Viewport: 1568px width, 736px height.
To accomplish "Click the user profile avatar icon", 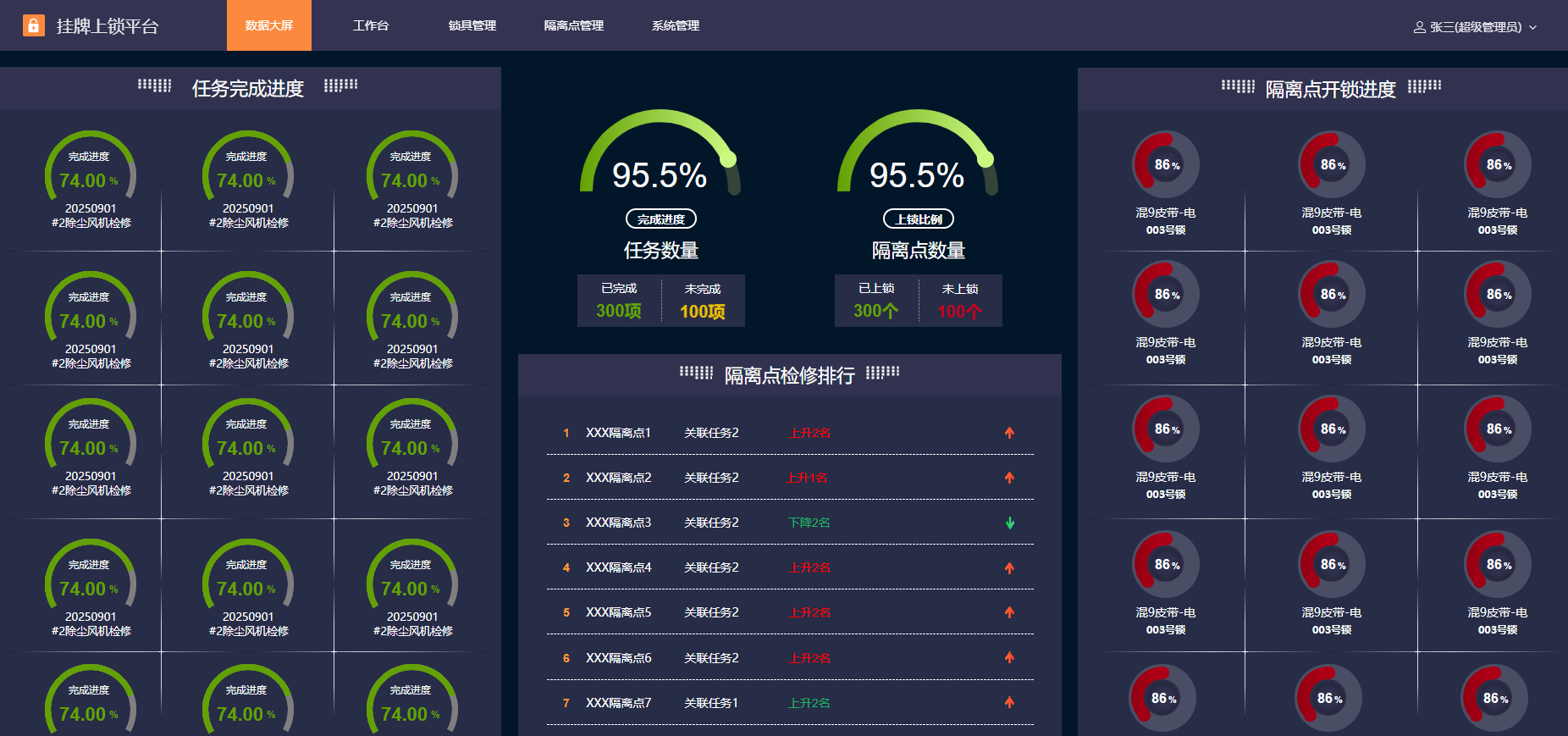I will coord(1419,27).
